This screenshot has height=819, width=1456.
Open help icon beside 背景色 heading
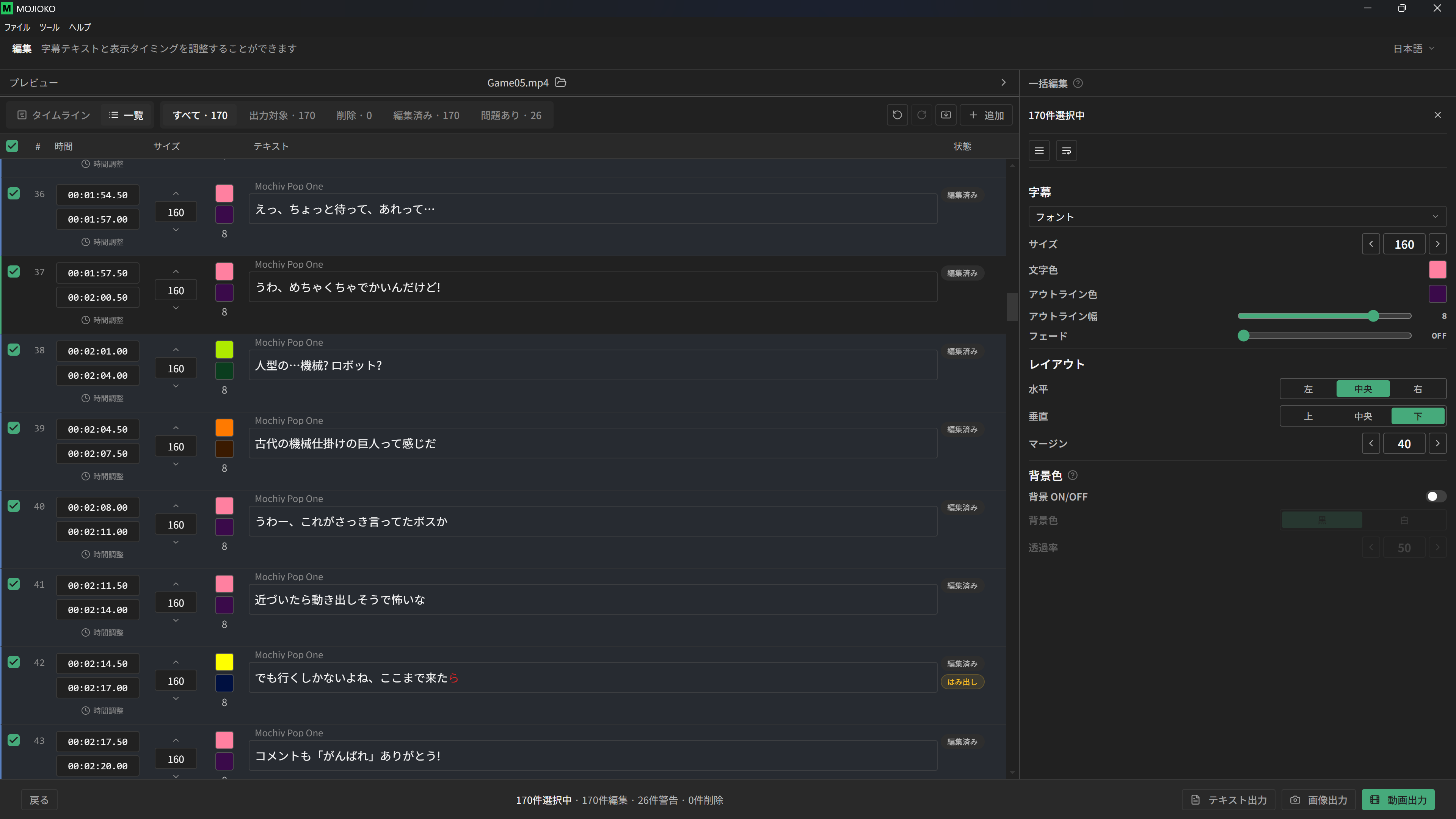(1073, 475)
